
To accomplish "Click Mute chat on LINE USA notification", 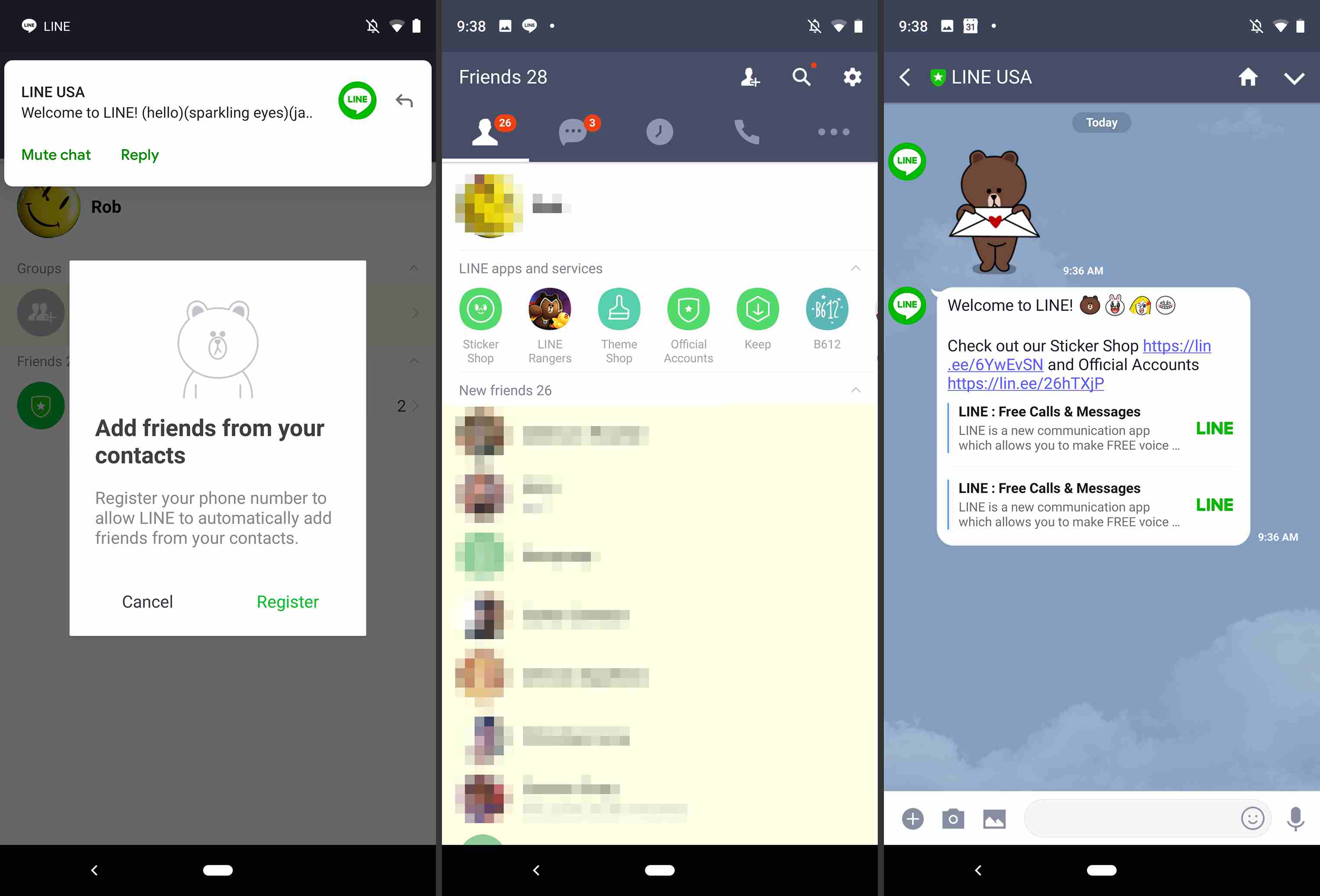I will tap(57, 154).
